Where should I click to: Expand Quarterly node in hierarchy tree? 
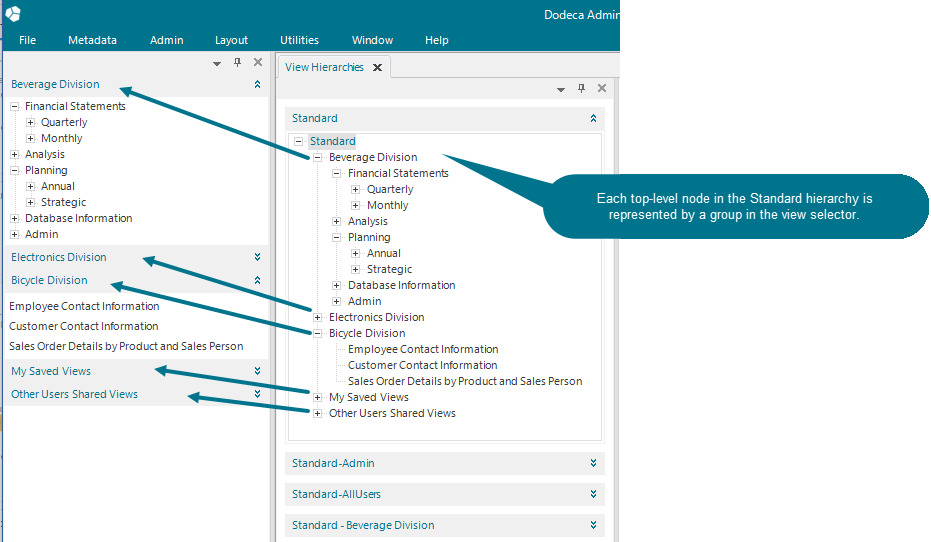pos(356,190)
